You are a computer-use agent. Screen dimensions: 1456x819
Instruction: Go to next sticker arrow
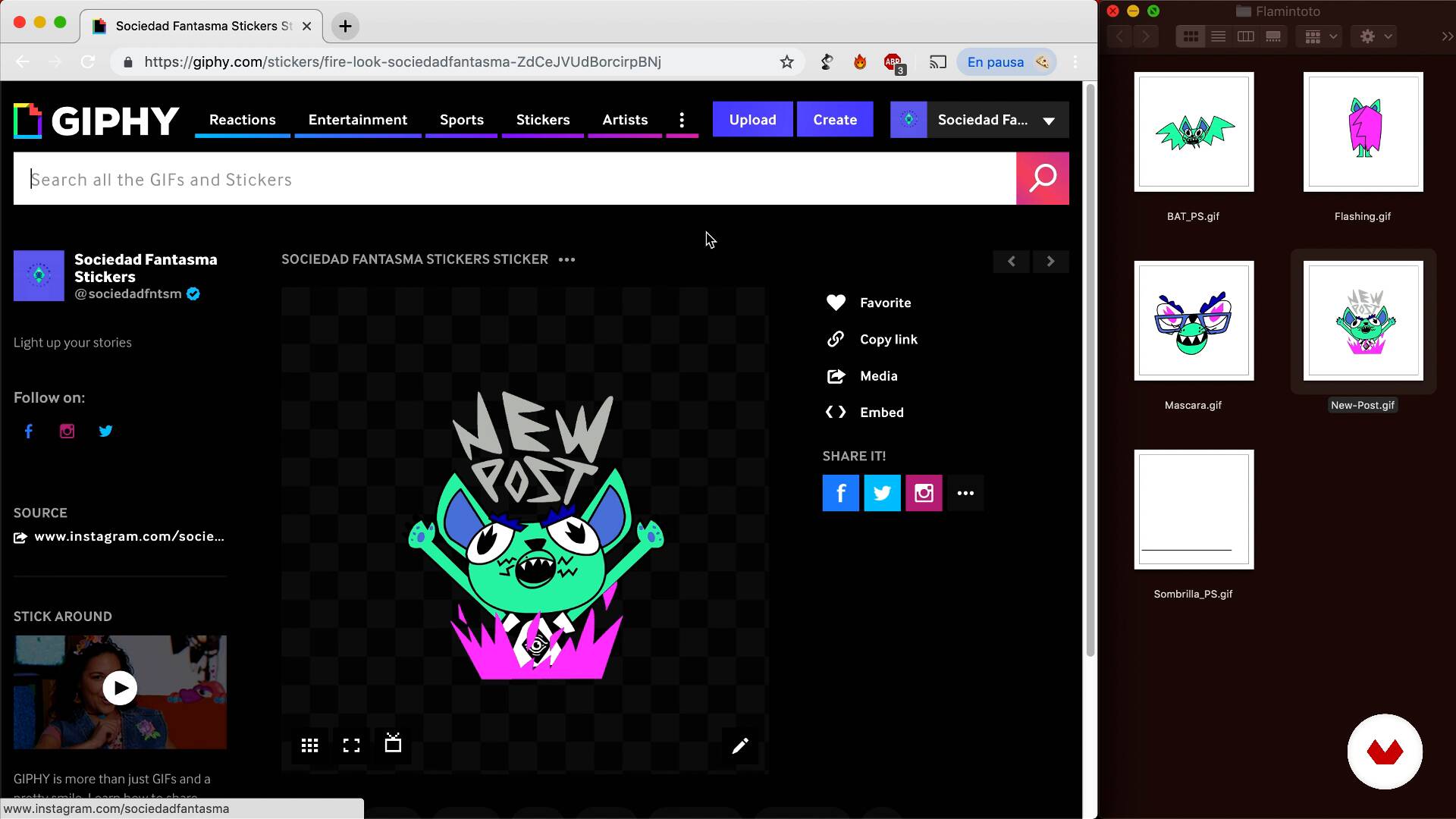(1050, 261)
